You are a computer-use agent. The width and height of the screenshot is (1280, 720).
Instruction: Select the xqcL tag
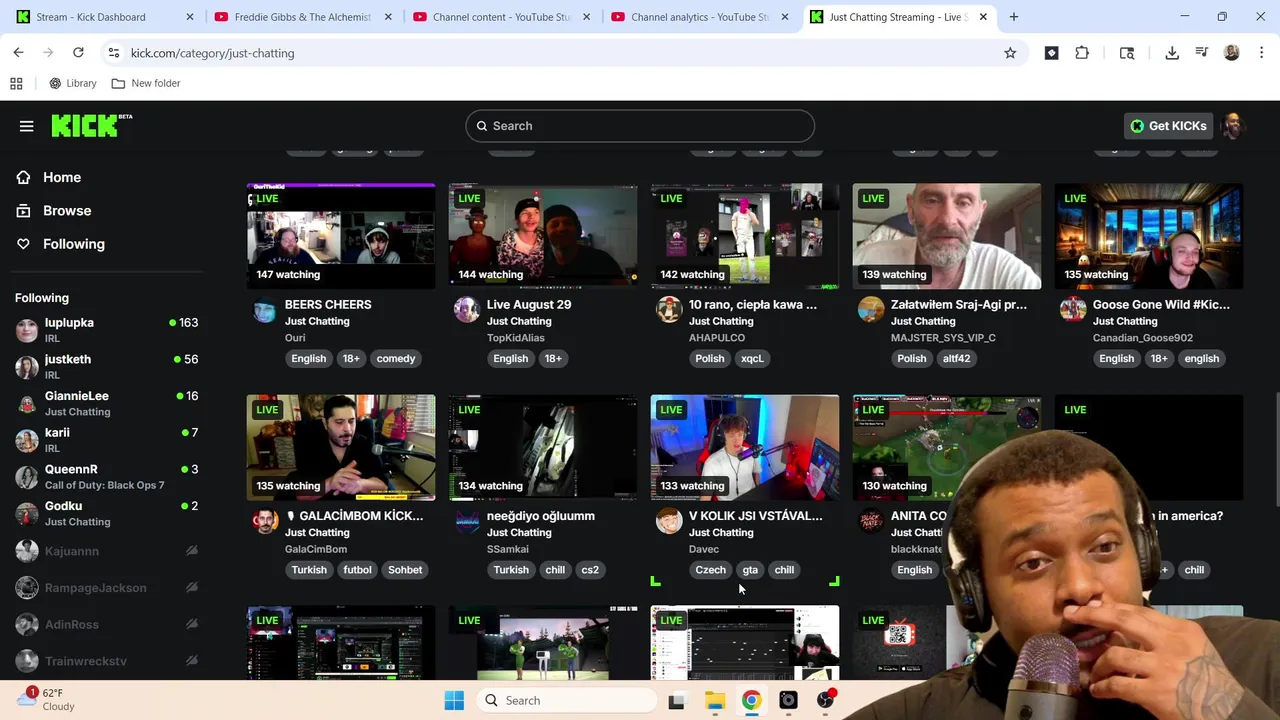[752, 358]
